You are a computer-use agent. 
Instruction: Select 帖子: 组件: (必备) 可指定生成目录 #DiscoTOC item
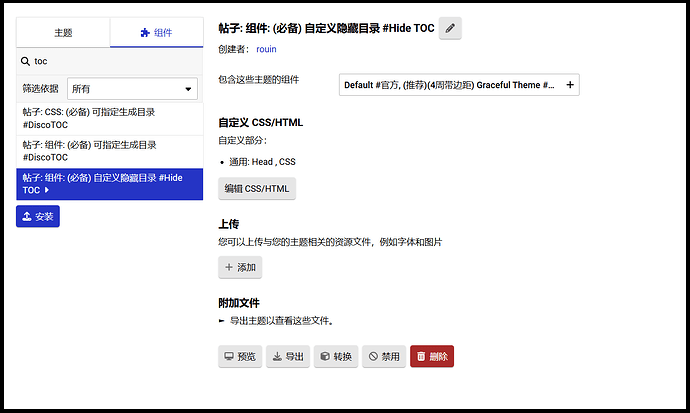tap(110, 151)
